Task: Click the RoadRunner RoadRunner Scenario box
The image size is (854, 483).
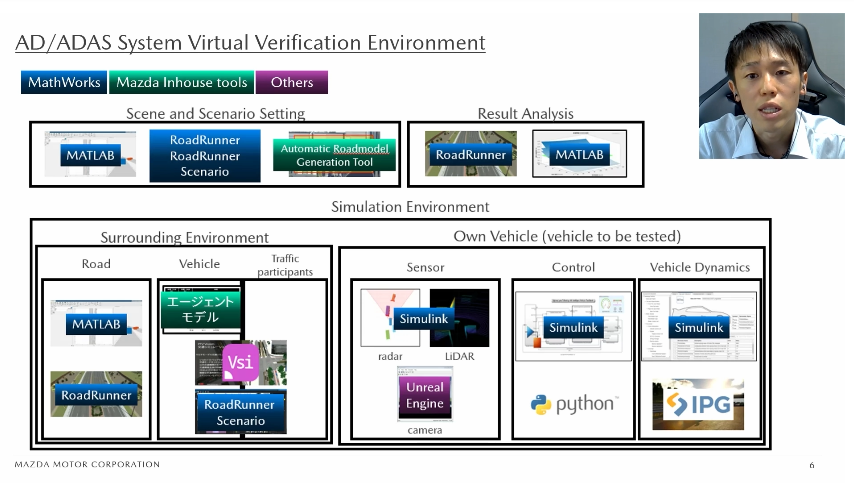Action: pyautogui.click(x=205, y=156)
